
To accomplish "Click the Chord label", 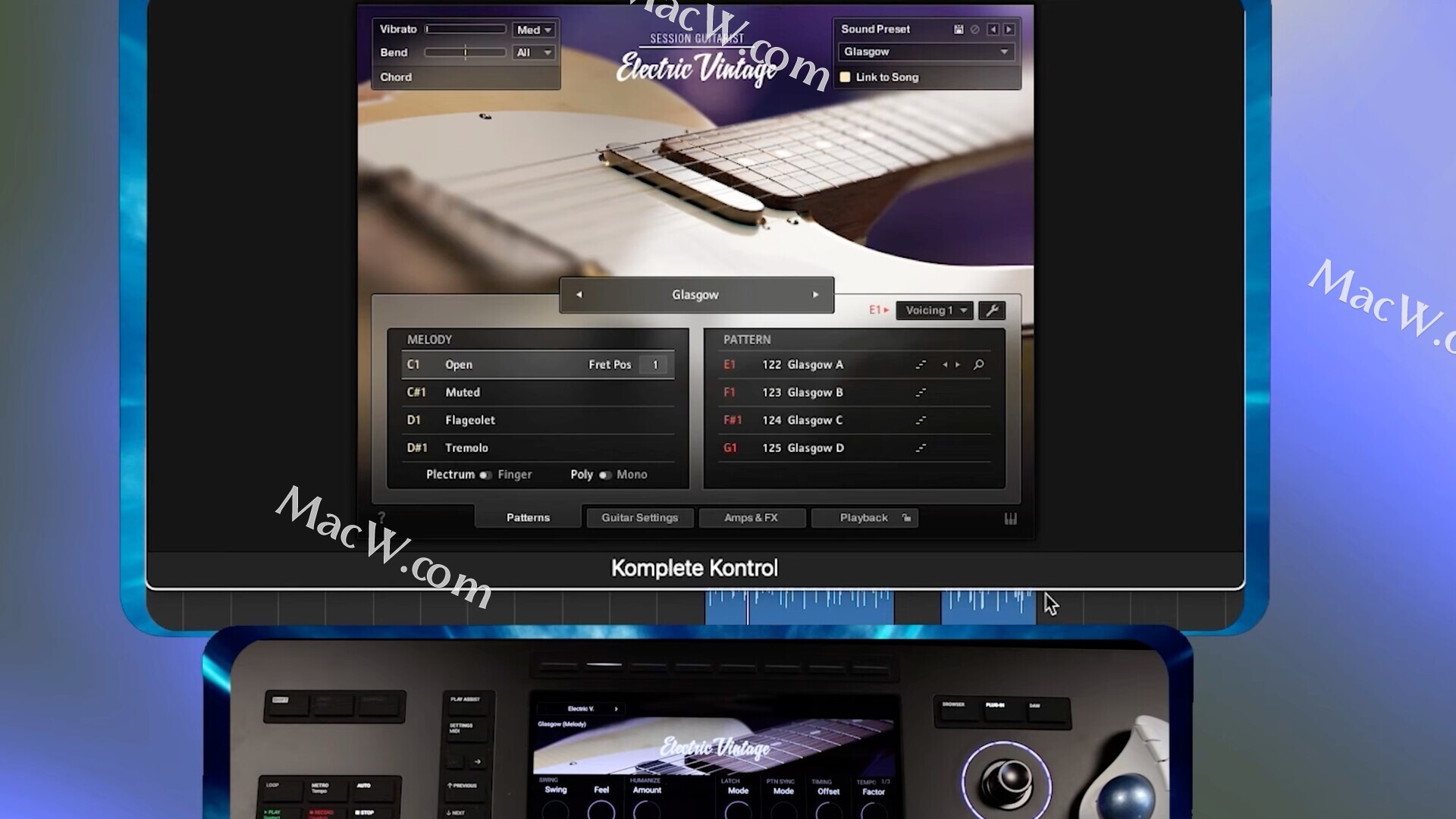I will pyautogui.click(x=396, y=77).
